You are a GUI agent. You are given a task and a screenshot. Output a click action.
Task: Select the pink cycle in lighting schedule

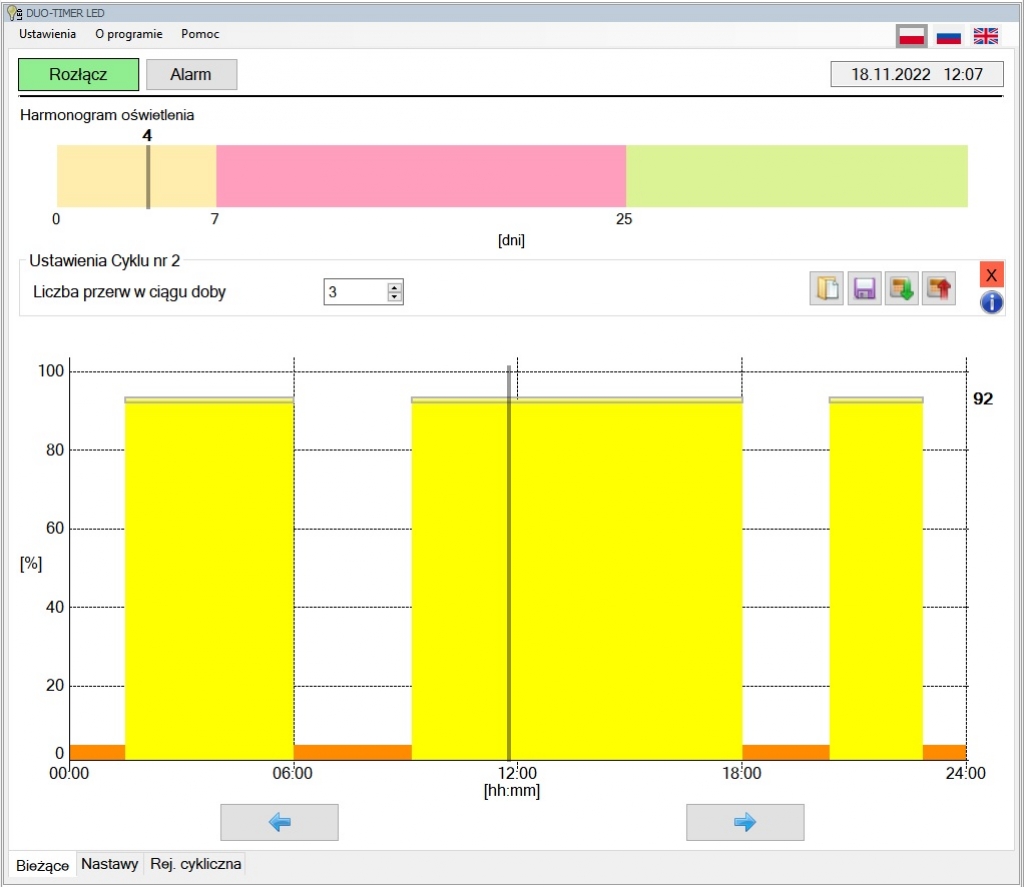[420, 176]
